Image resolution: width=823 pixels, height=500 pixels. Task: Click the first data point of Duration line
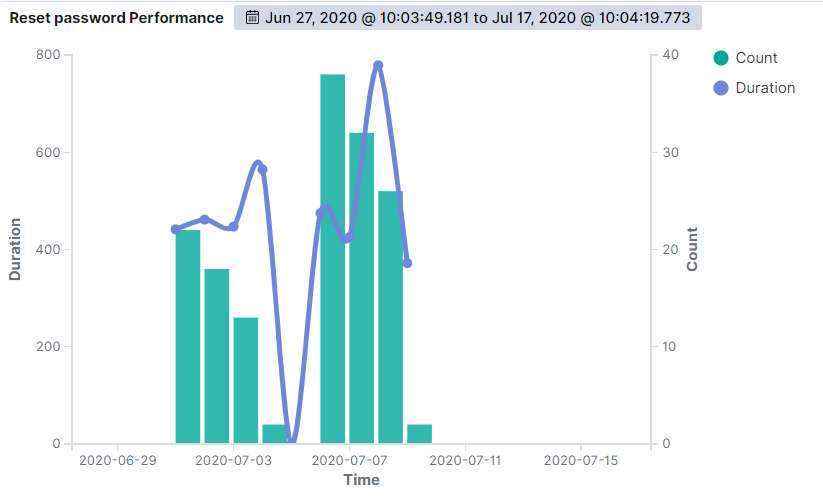(x=175, y=229)
